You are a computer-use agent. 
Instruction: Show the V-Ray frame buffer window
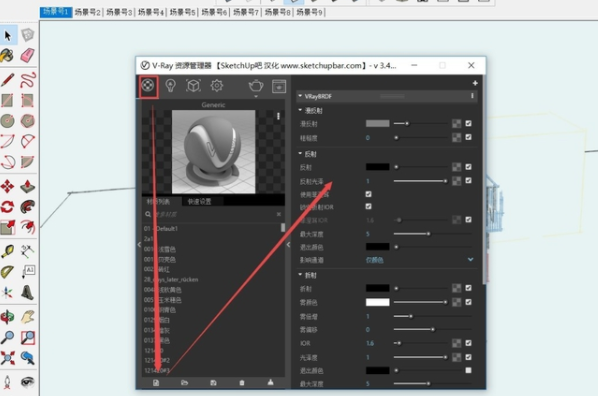point(279,86)
